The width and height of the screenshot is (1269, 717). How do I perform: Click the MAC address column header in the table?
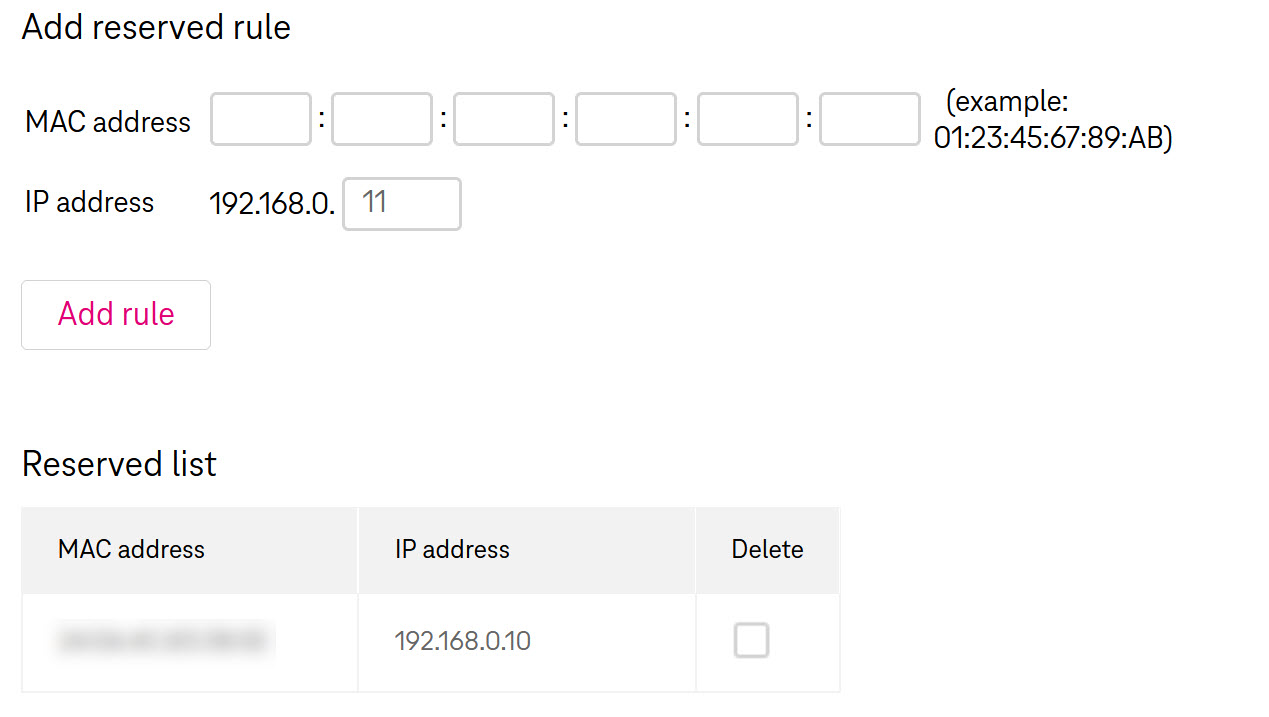(131, 549)
